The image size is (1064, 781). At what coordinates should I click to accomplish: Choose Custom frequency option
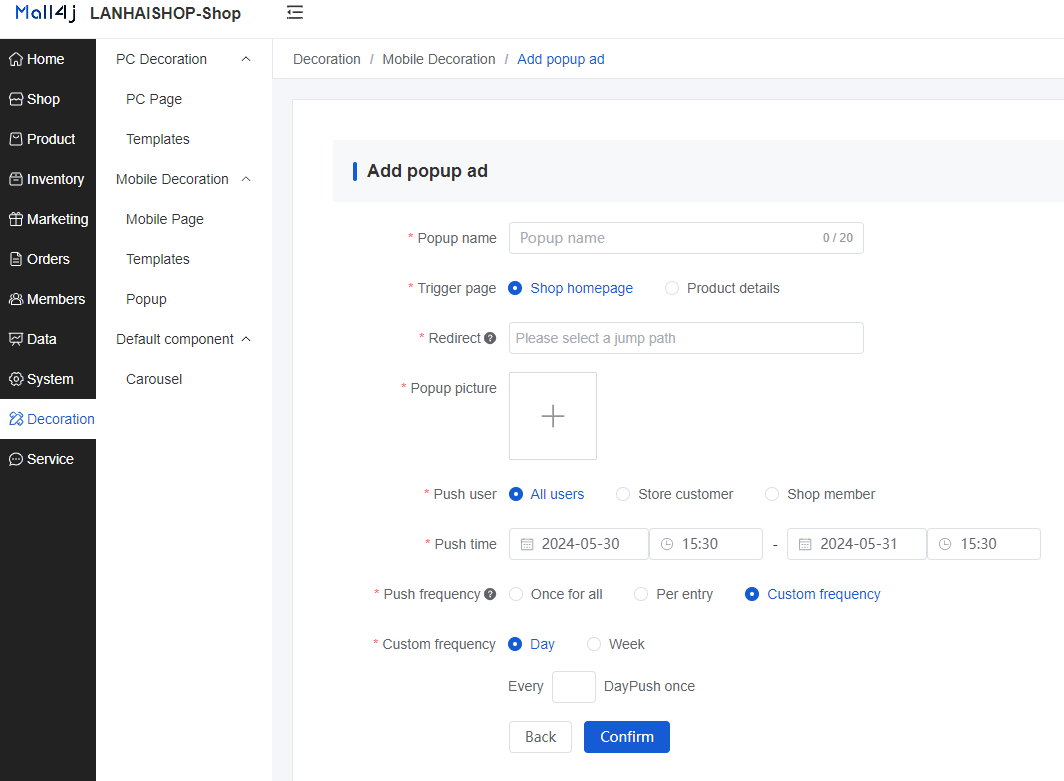coord(812,594)
